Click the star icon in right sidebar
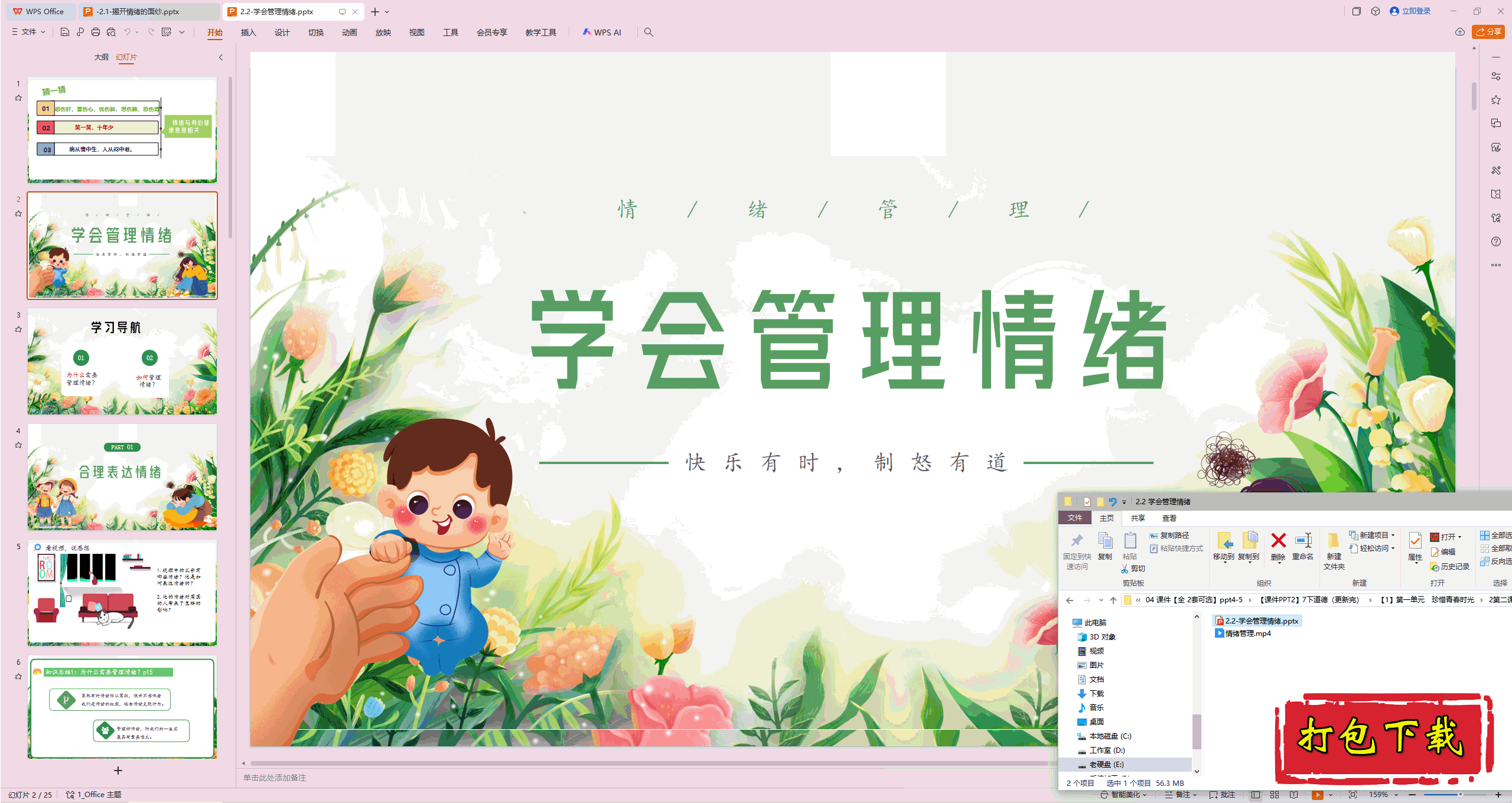 [x=1496, y=100]
